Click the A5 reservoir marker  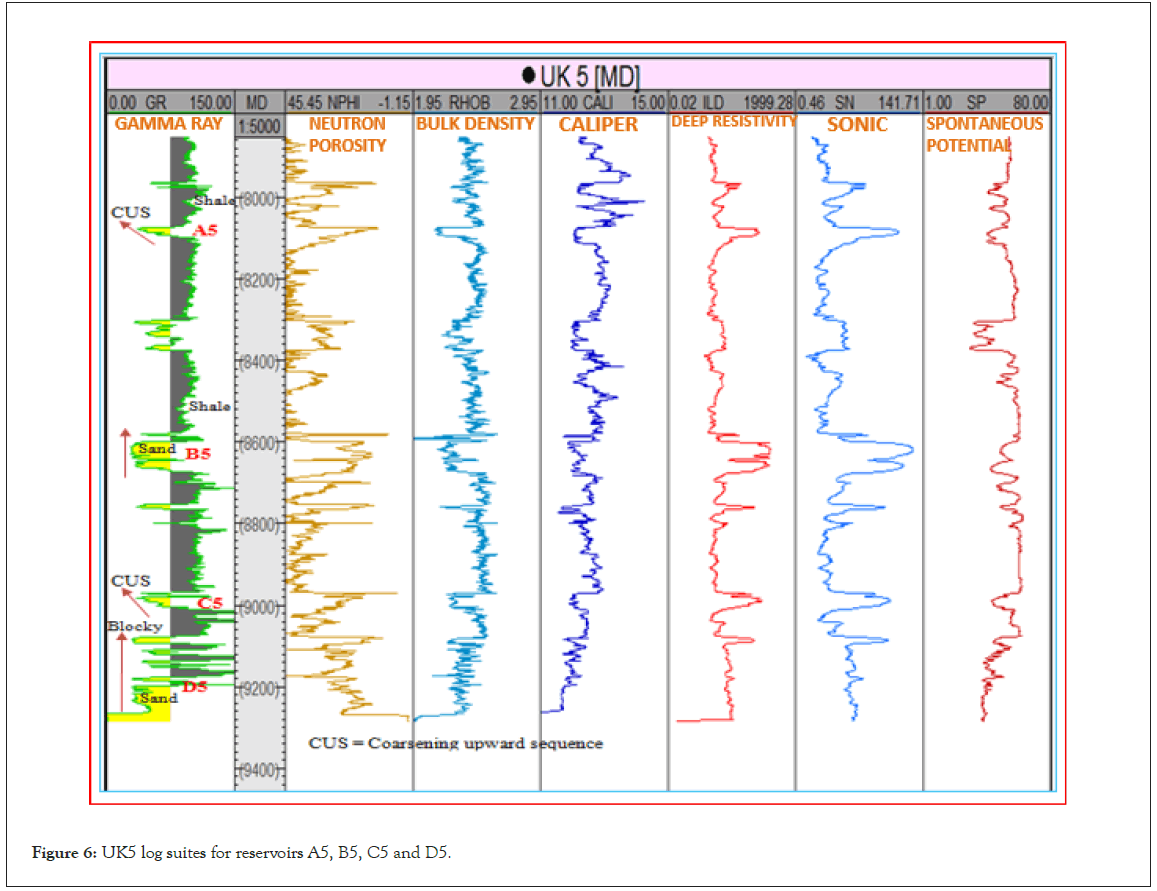click(x=205, y=231)
